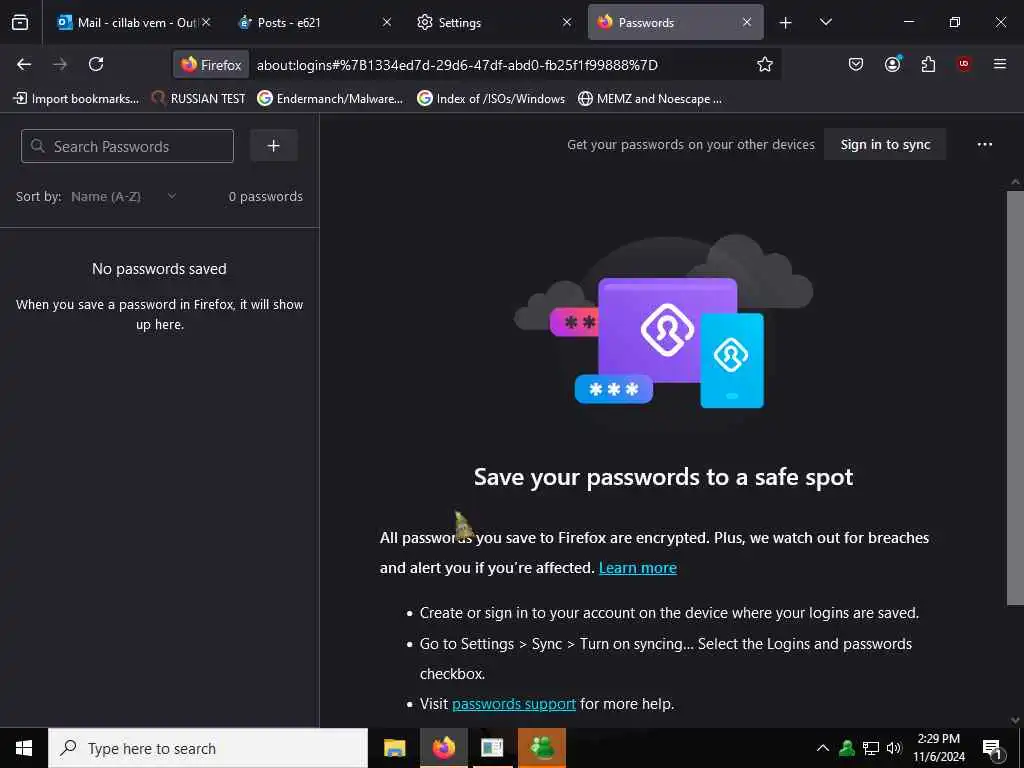Select the Passwords tab

[675, 22]
